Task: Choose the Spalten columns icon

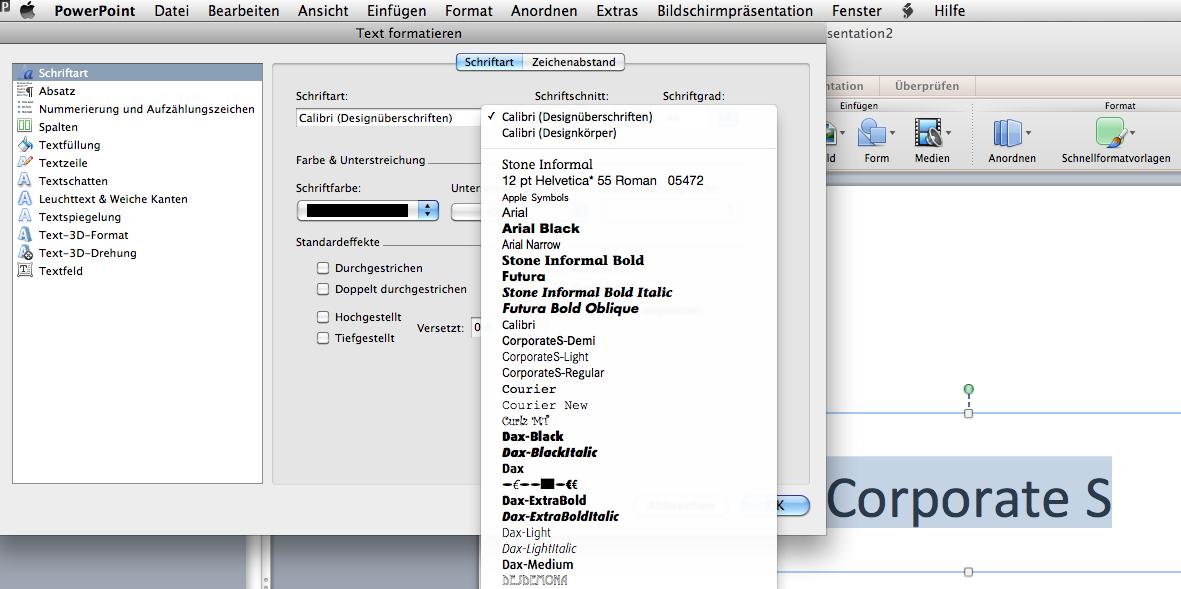Action: (26, 127)
